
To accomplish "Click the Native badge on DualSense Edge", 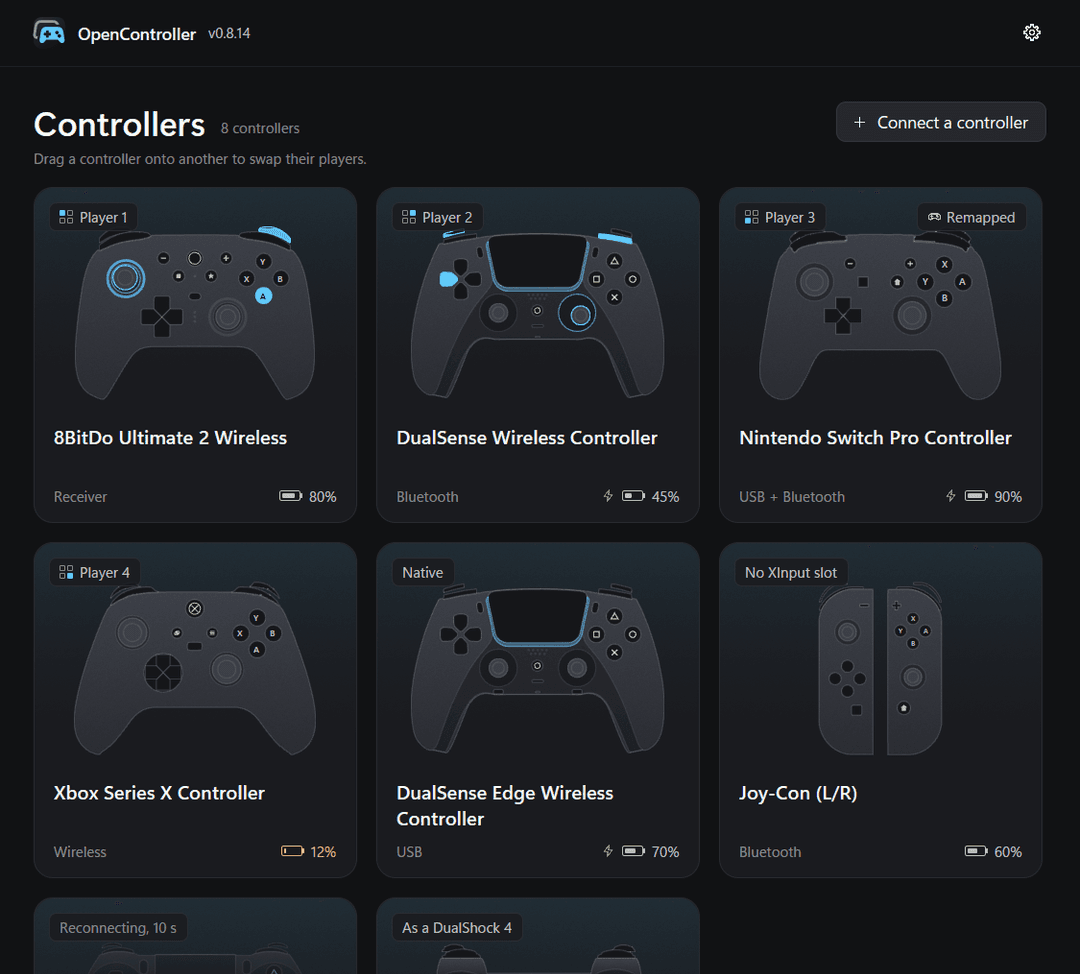I will click(423, 572).
